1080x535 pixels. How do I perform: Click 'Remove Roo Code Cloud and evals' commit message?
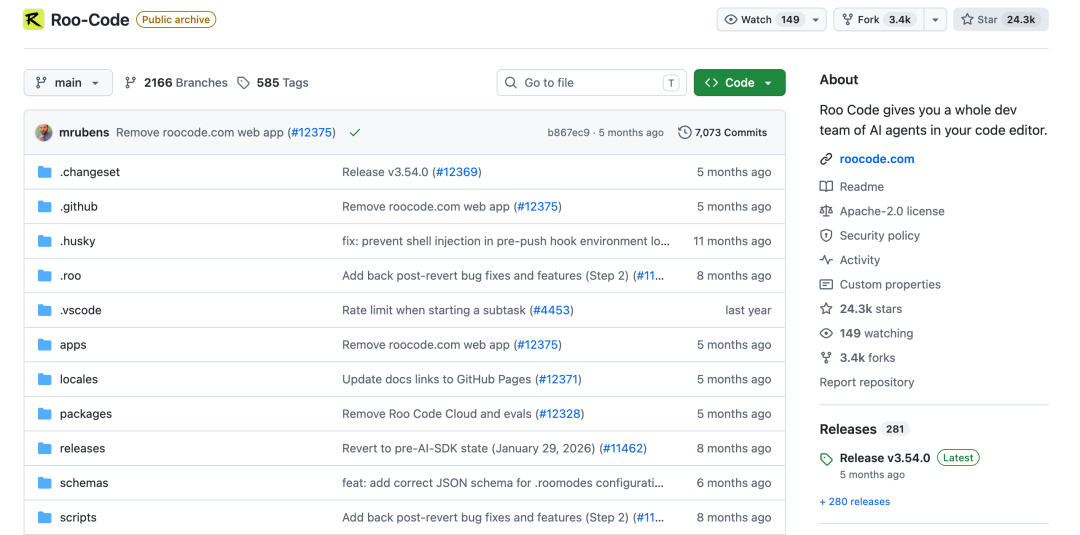437,414
